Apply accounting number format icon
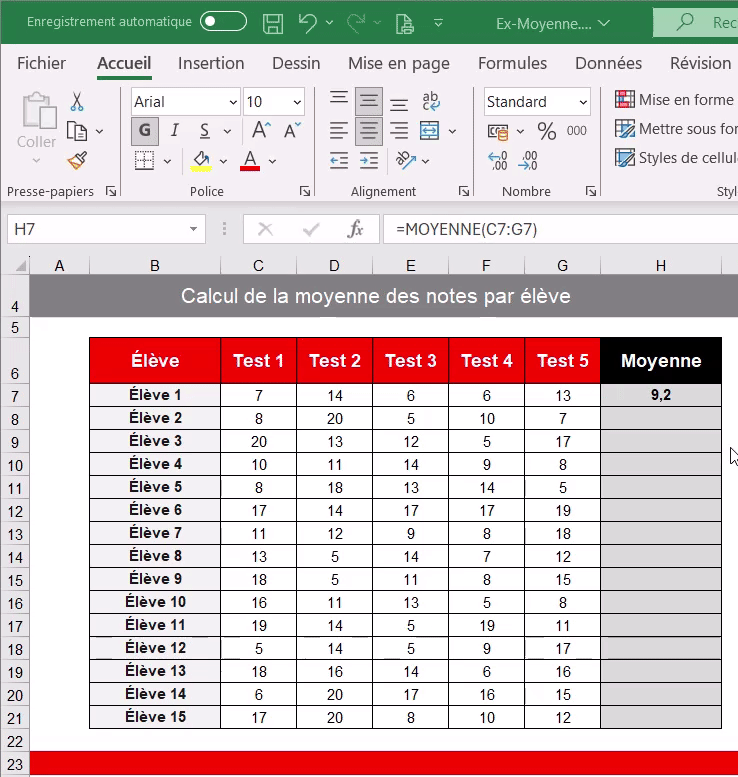The image size is (738, 777). coord(498,131)
